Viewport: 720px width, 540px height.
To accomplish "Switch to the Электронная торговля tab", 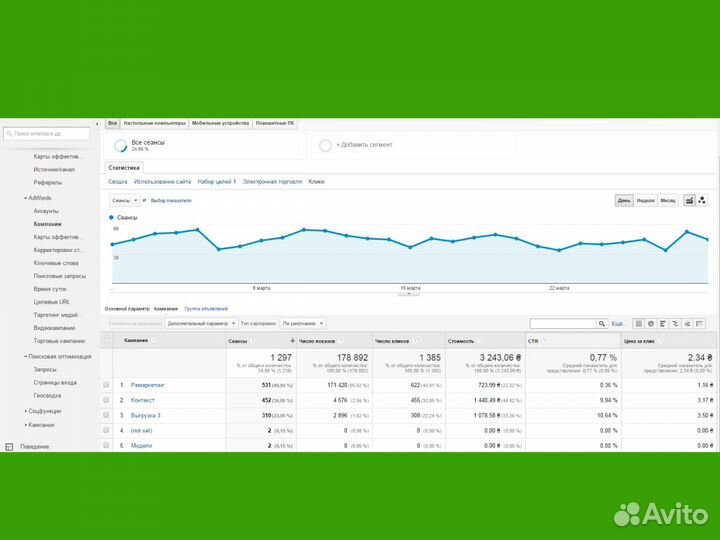I will tap(274, 181).
